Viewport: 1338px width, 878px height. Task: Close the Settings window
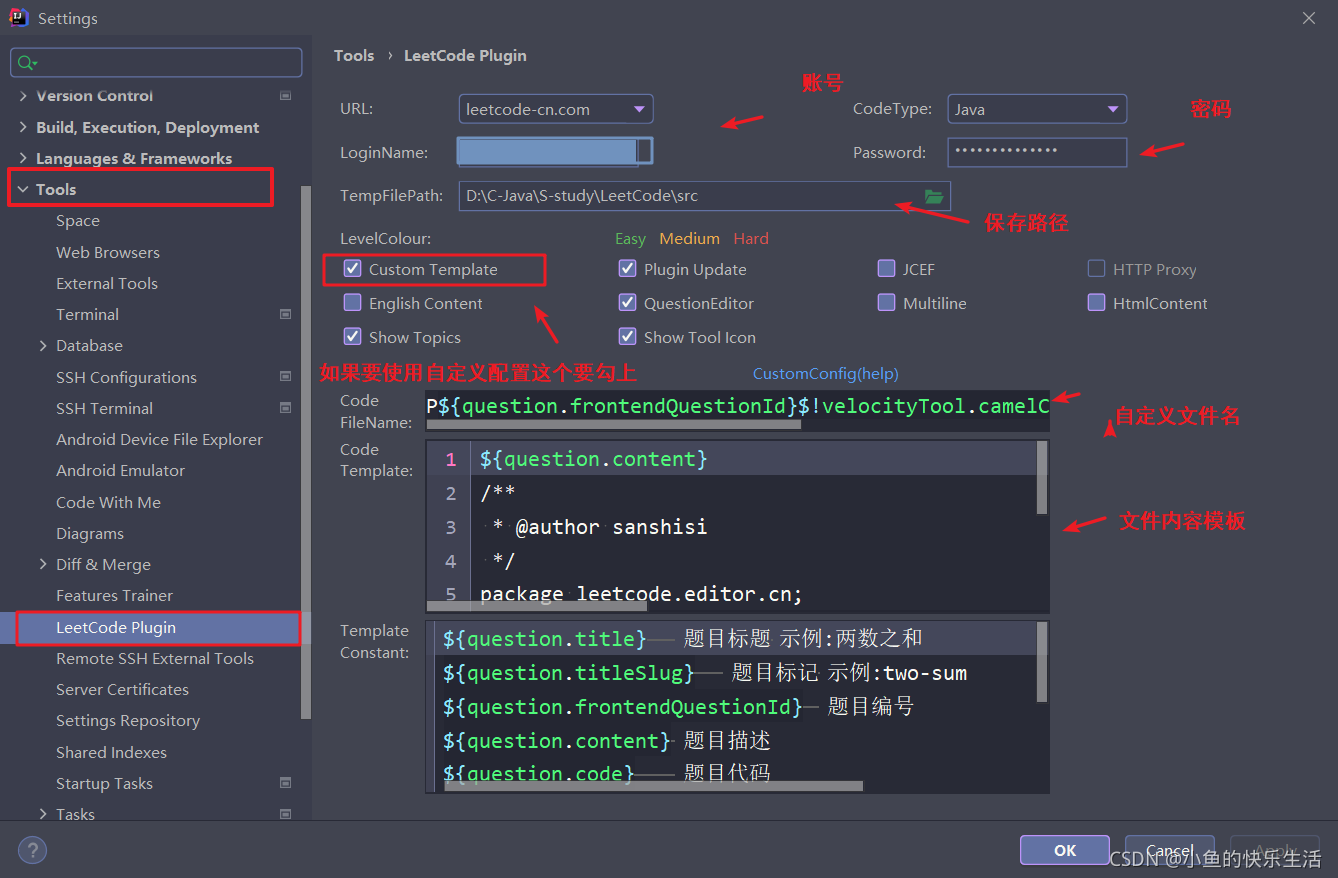click(x=1309, y=18)
